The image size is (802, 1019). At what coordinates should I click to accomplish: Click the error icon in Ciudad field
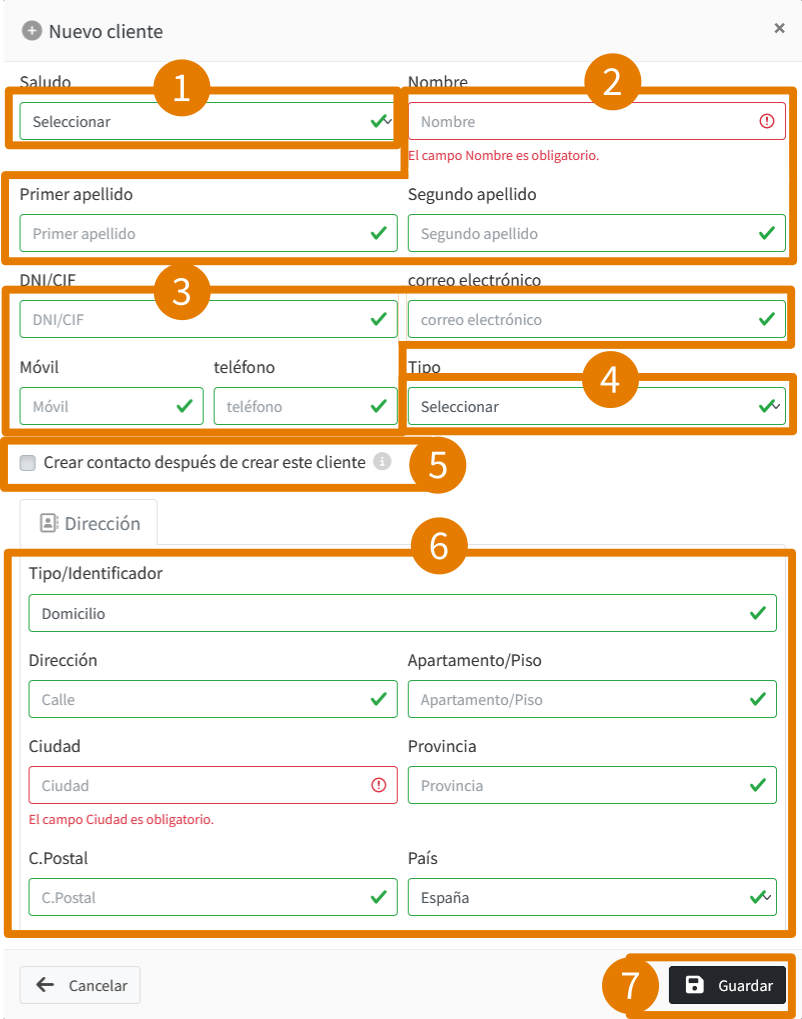tap(378, 785)
